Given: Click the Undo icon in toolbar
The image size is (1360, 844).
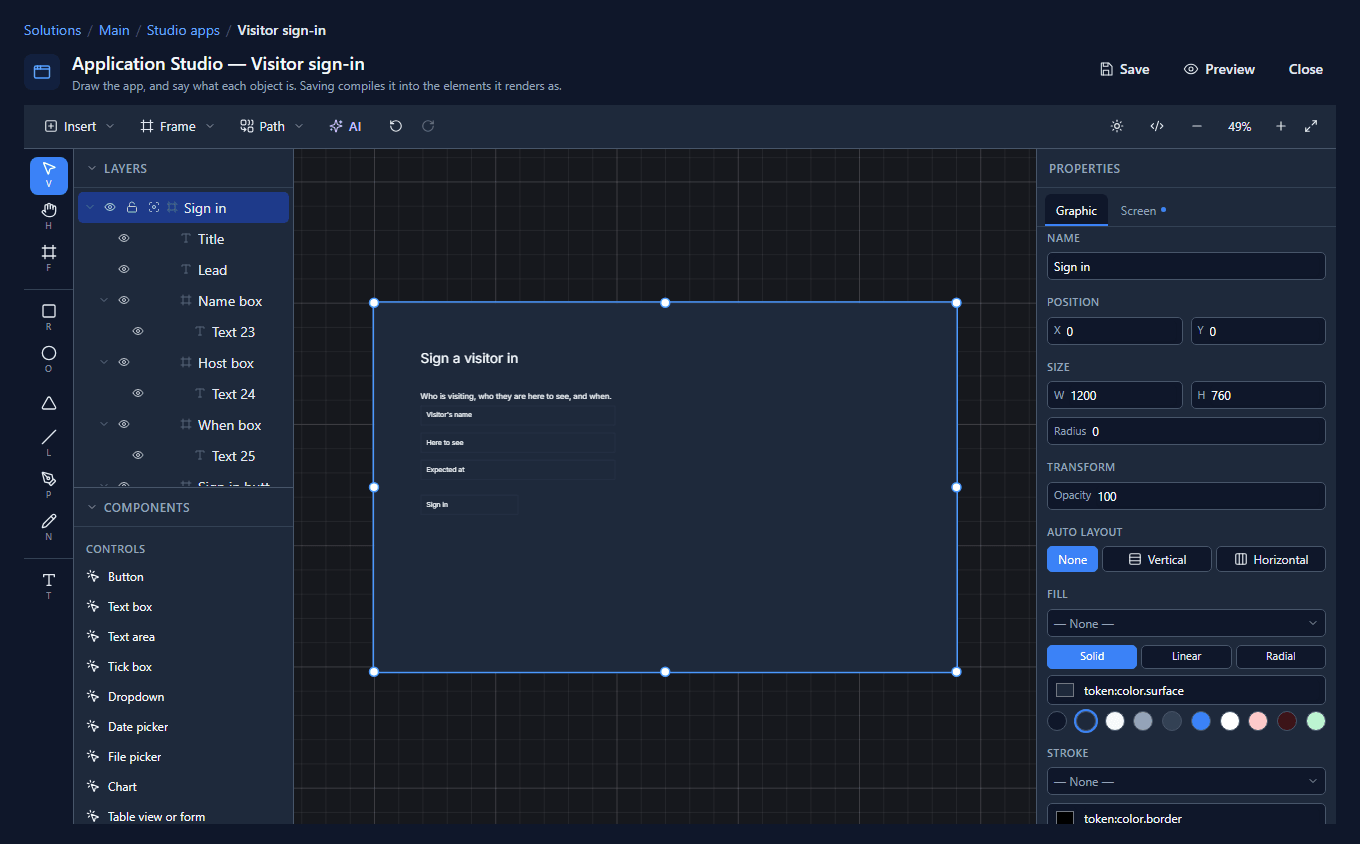Looking at the screenshot, I should click(396, 126).
